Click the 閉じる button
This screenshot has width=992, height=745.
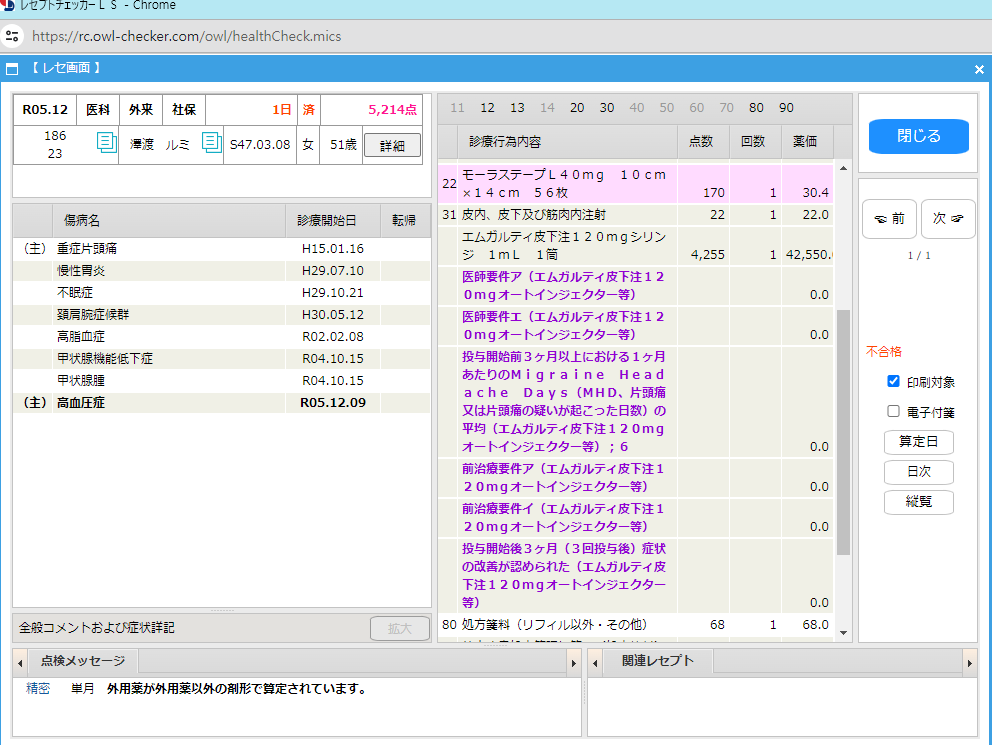coord(919,136)
